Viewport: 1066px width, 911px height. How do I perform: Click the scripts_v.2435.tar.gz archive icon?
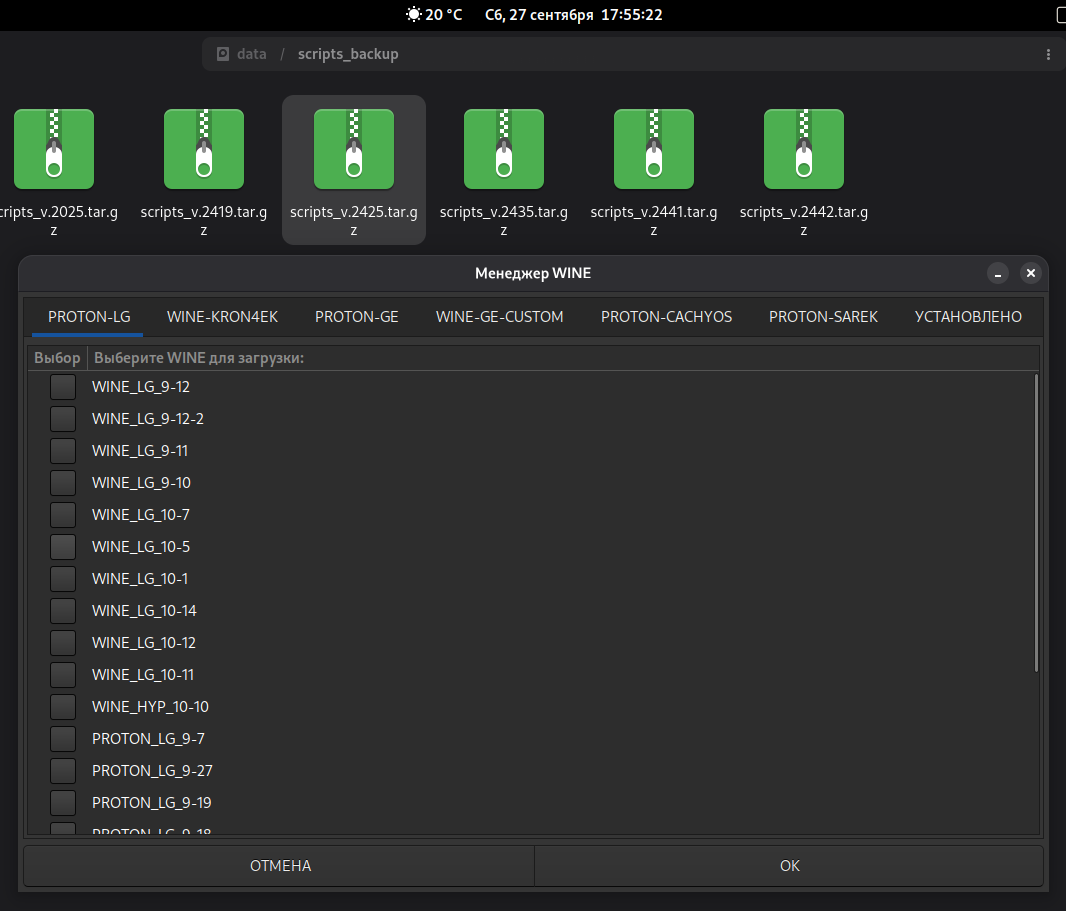pyautogui.click(x=504, y=149)
